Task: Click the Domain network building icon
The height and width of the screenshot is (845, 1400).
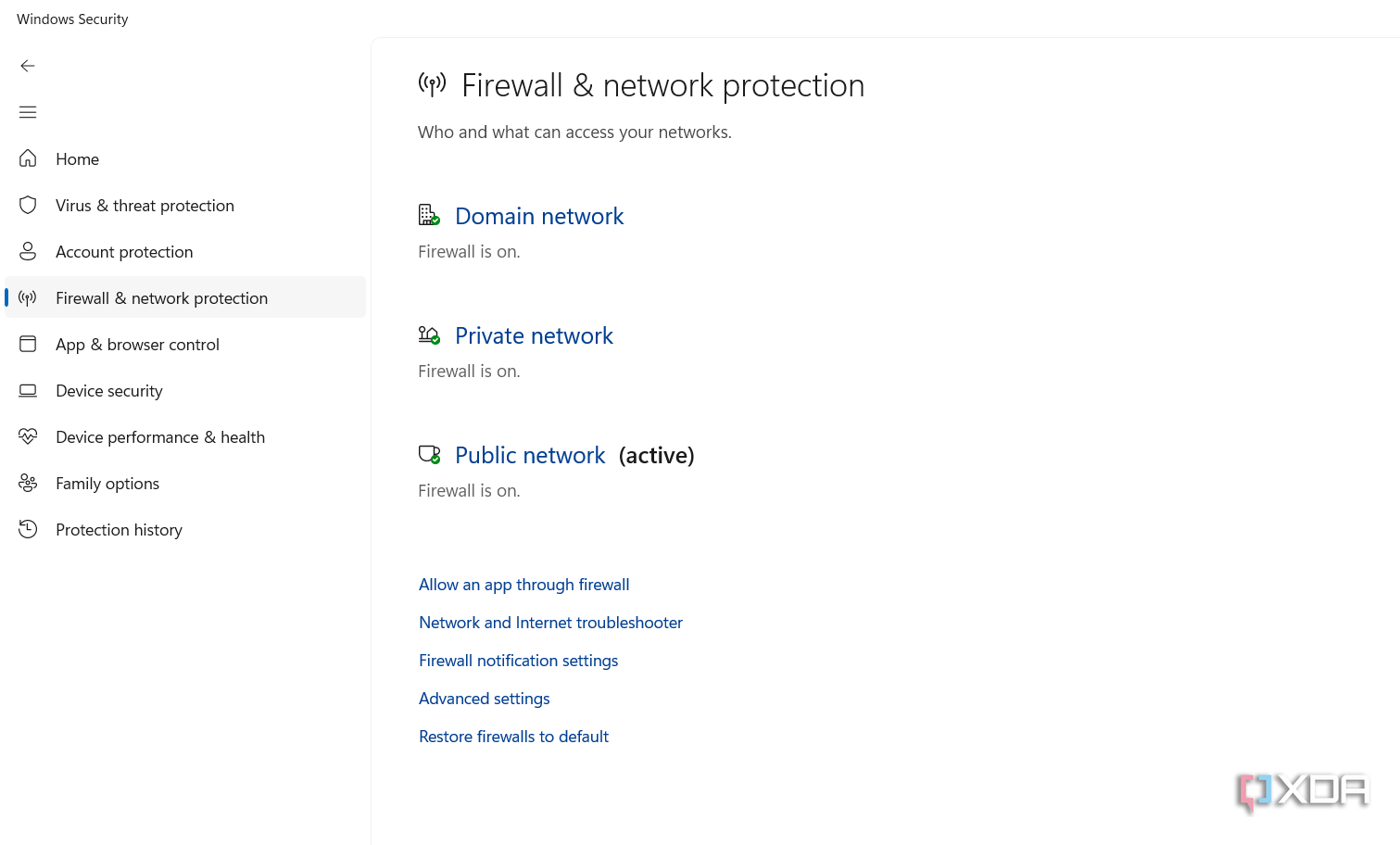Action: tap(429, 214)
